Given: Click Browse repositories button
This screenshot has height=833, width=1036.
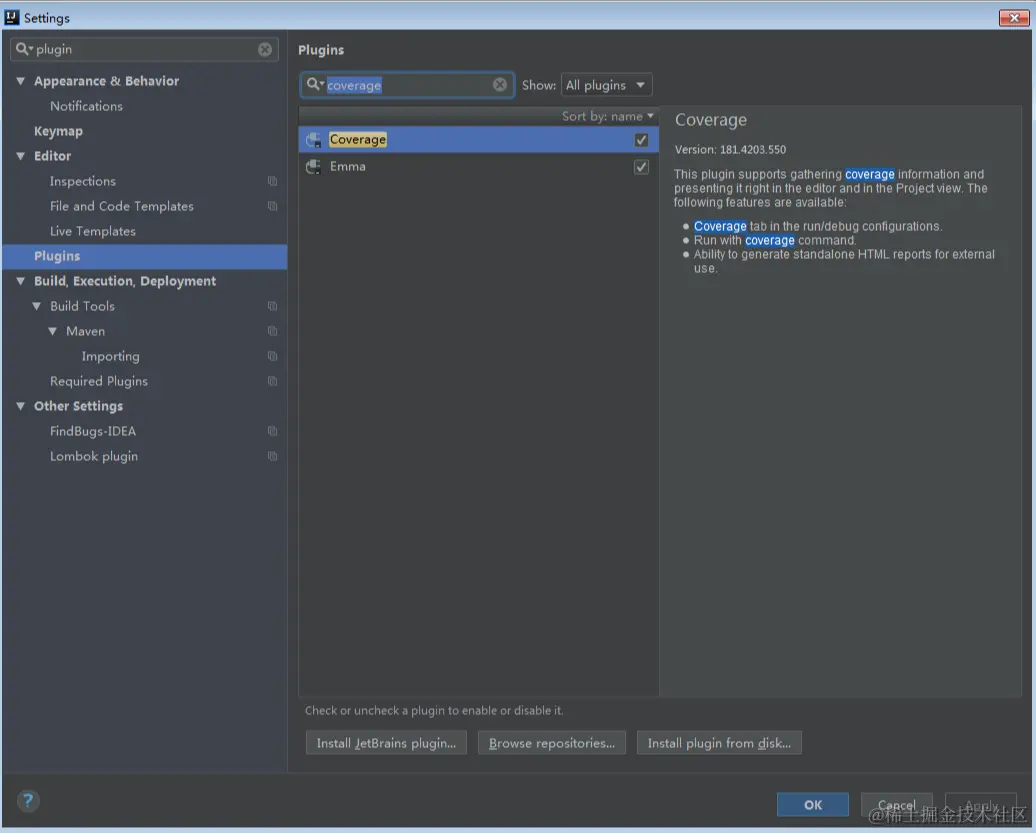Looking at the screenshot, I should (x=552, y=743).
